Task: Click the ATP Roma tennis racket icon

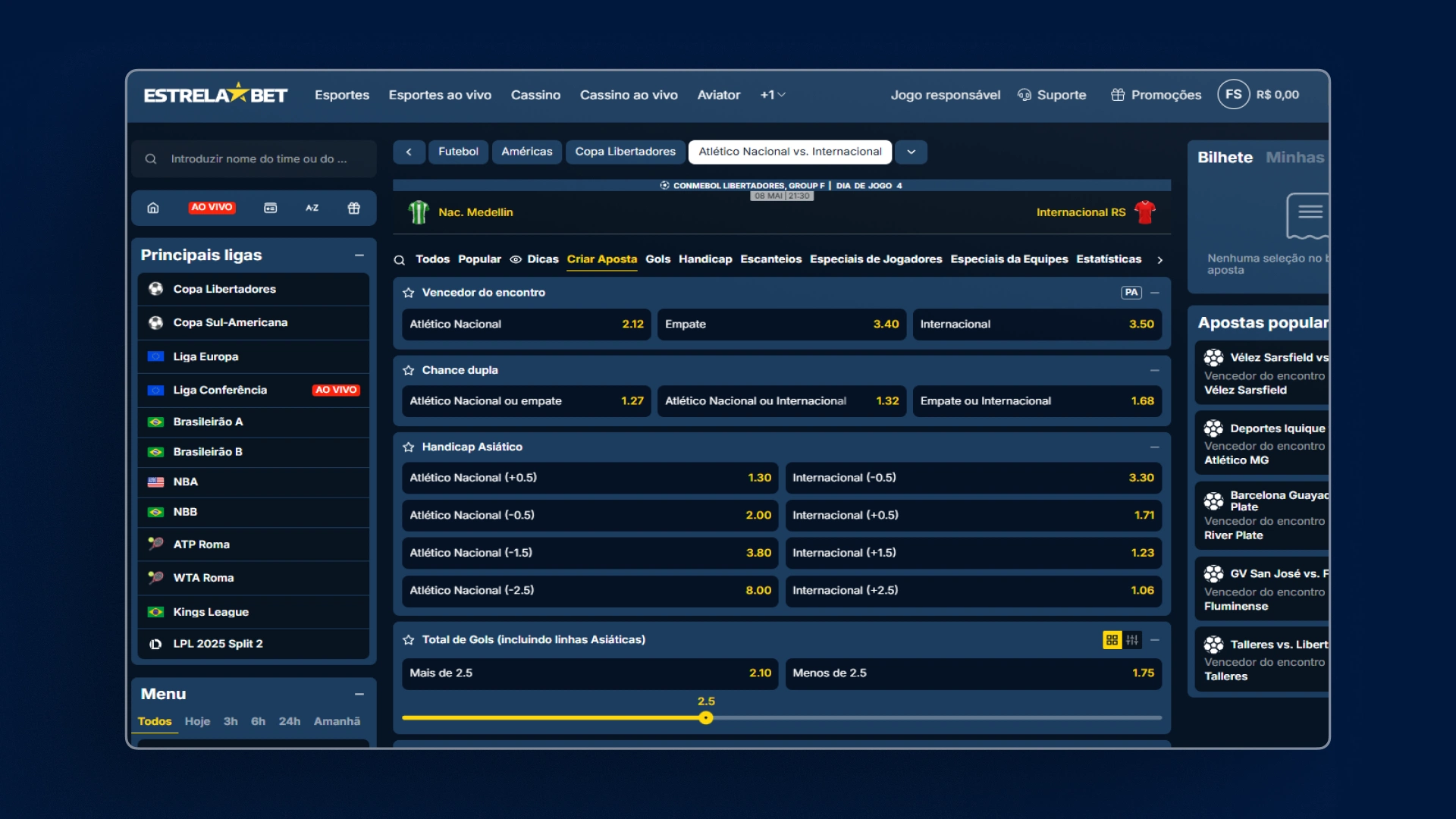Action: (156, 544)
